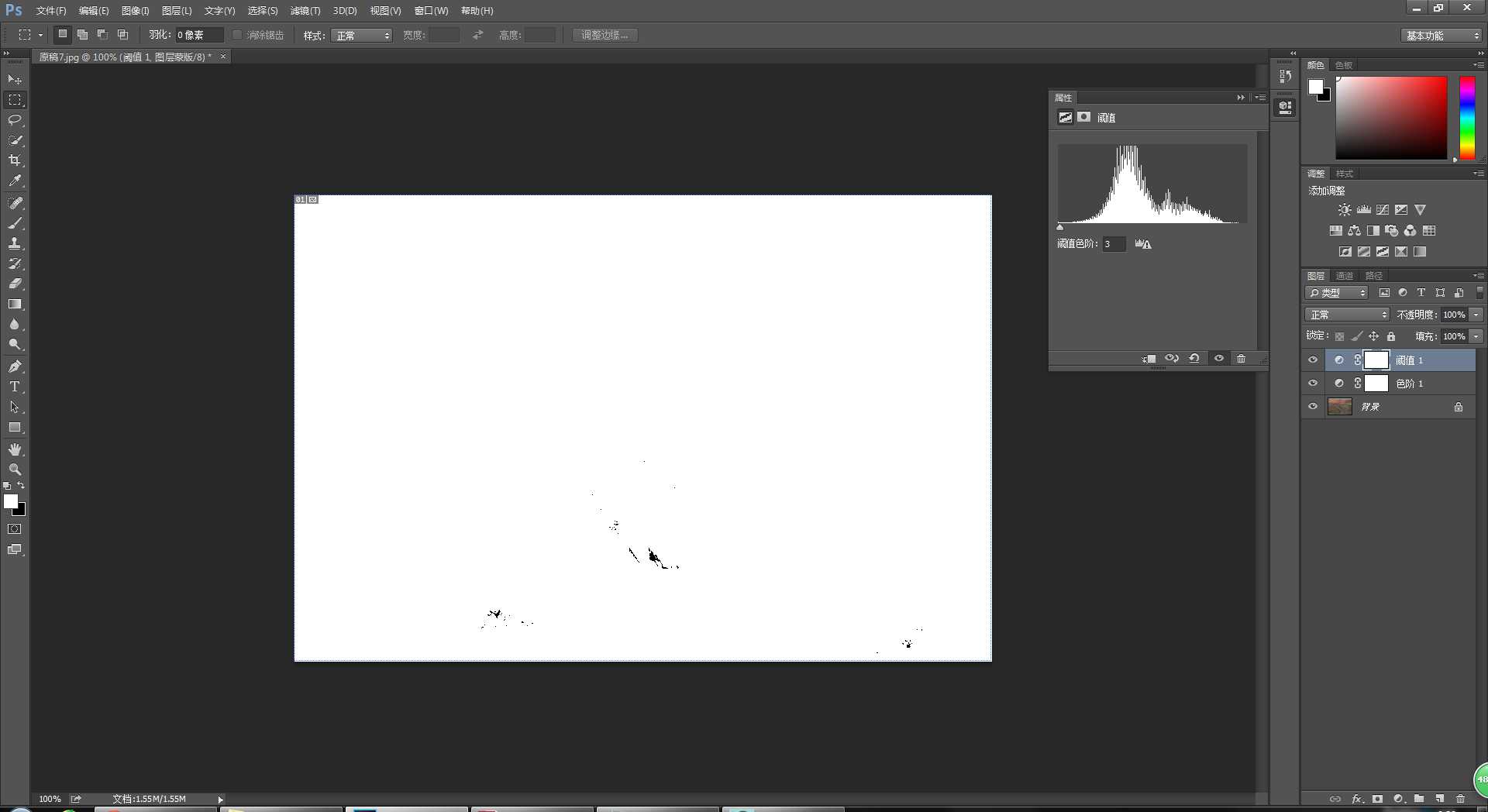The width and height of the screenshot is (1488, 812).
Task: Toggle lock all
Action: [1391, 336]
